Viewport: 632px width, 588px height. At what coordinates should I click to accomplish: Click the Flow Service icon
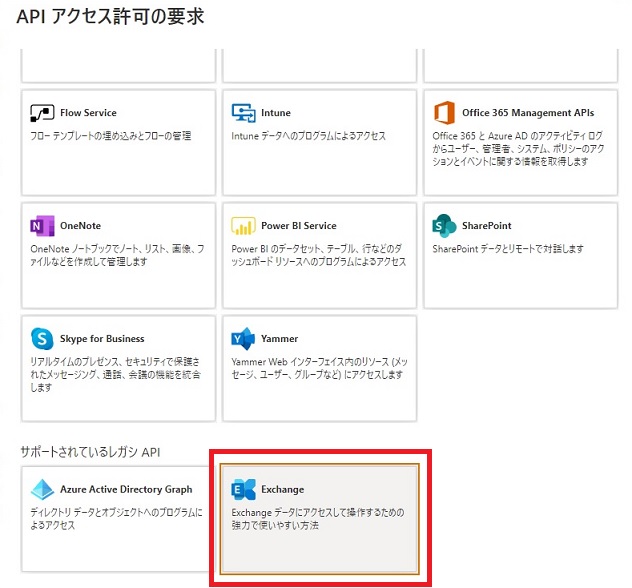(42, 112)
